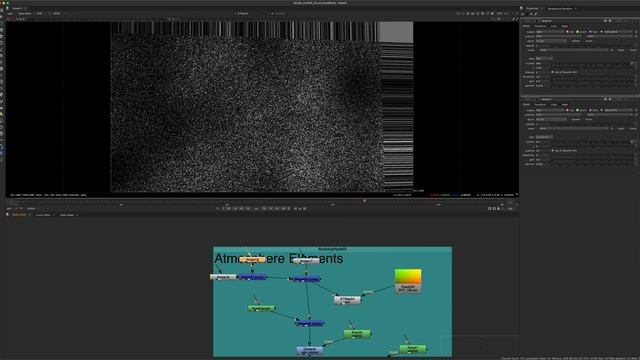Toggle the red channel checkbox in lower panel
The width and height of the screenshot is (640, 360).
point(567,110)
